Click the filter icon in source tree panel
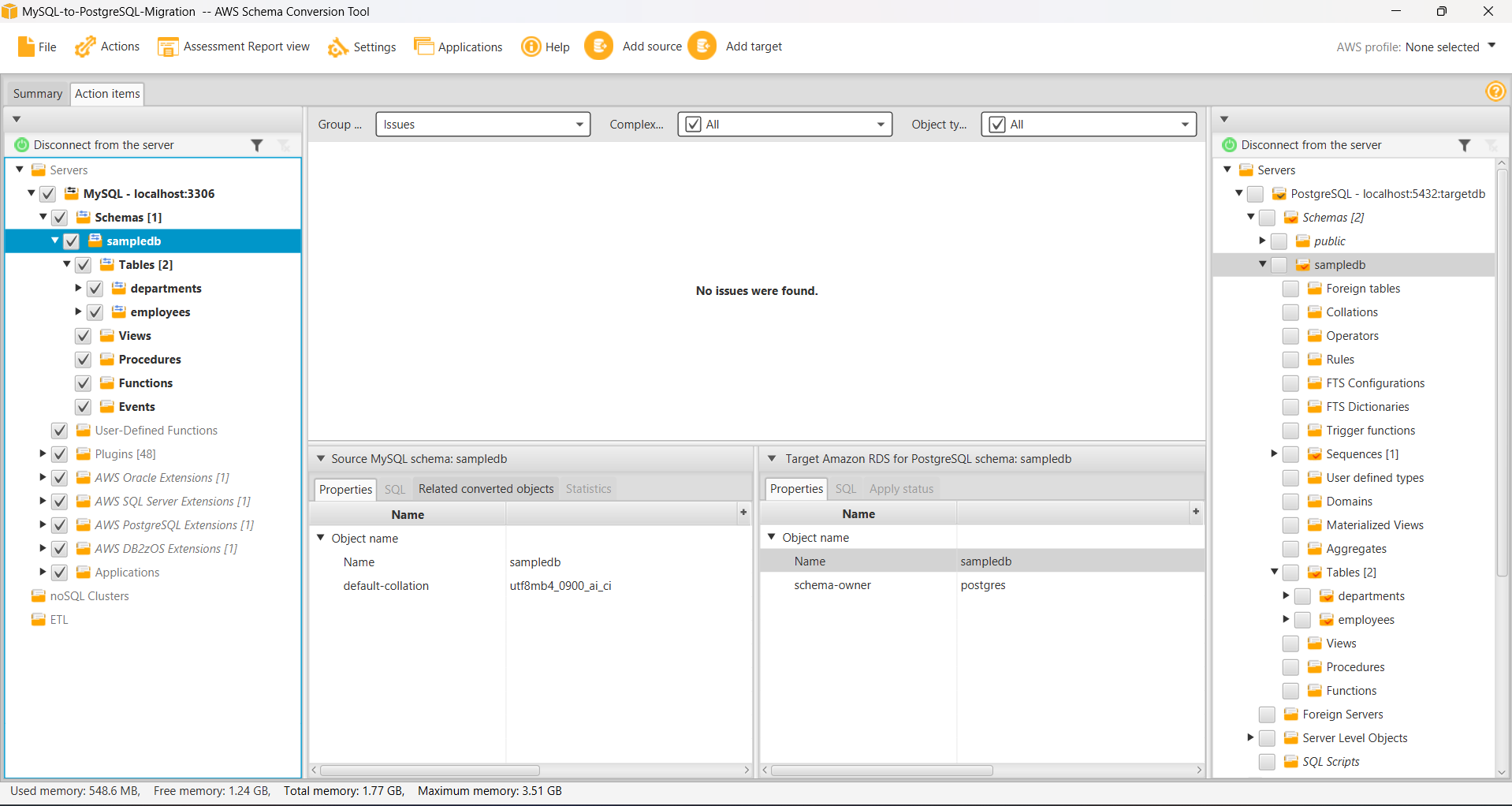Viewport: 1512px width, 806px height. click(x=258, y=145)
